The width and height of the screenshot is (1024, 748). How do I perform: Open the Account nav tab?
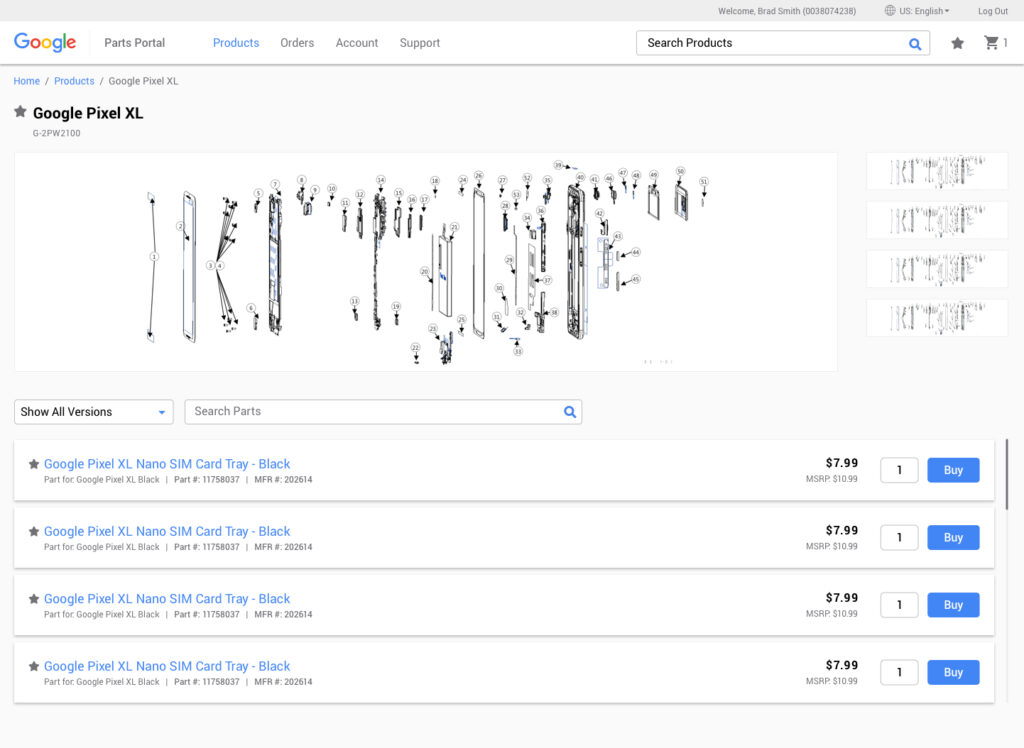[357, 43]
